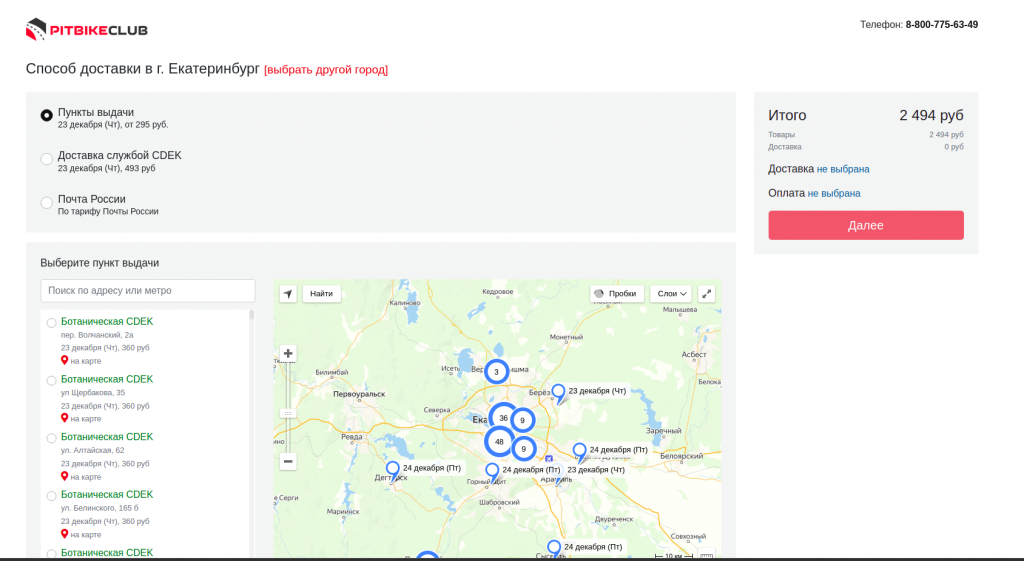Click the map geolocation arrow icon
Screen dimensions: 1024x561
tap(288, 294)
